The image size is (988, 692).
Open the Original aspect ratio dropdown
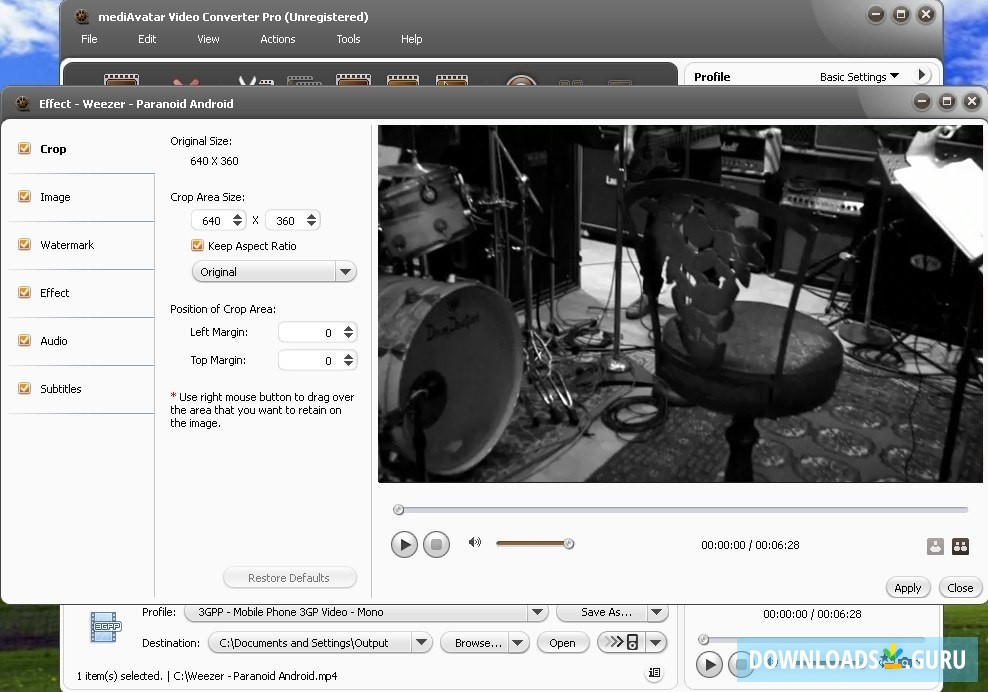[345, 272]
